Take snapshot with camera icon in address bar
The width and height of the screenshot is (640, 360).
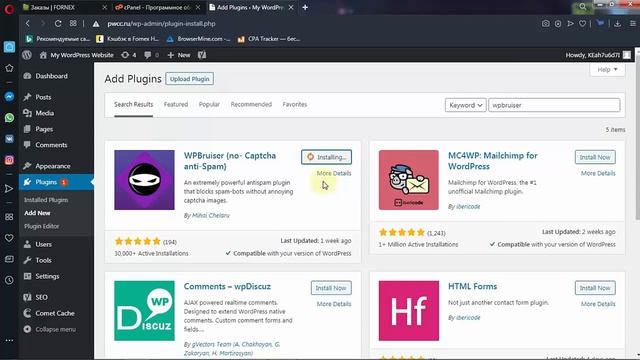(x=545, y=24)
